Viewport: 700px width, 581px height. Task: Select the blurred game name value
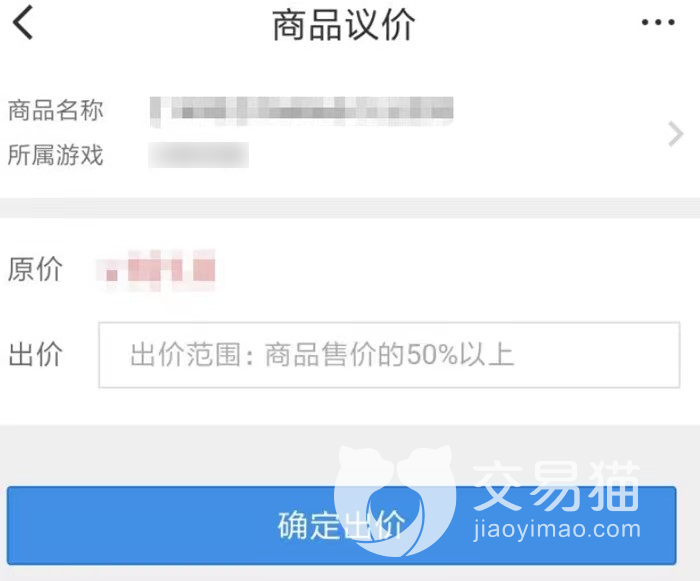(199, 155)
